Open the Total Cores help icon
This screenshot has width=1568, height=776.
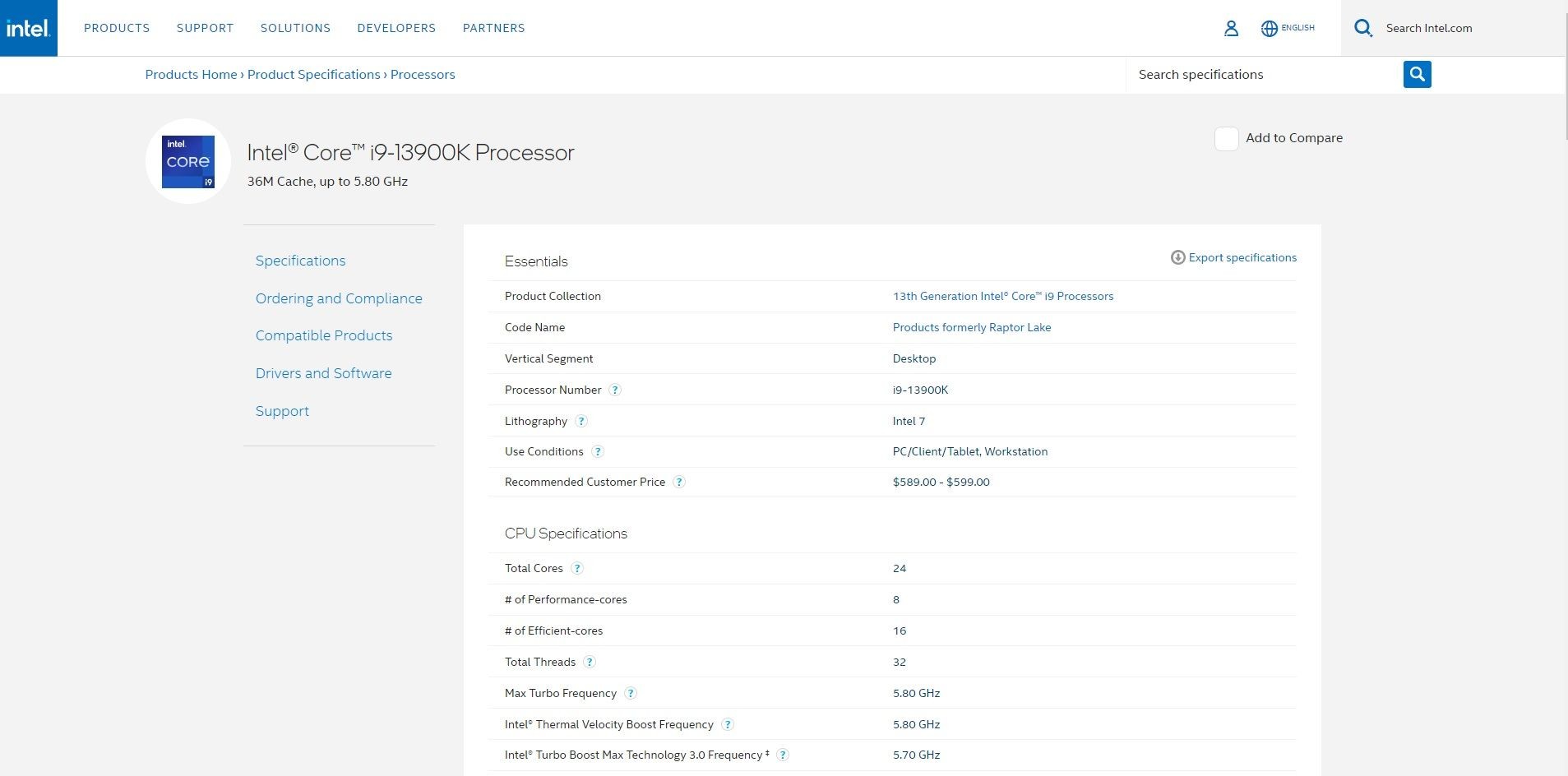577,568
